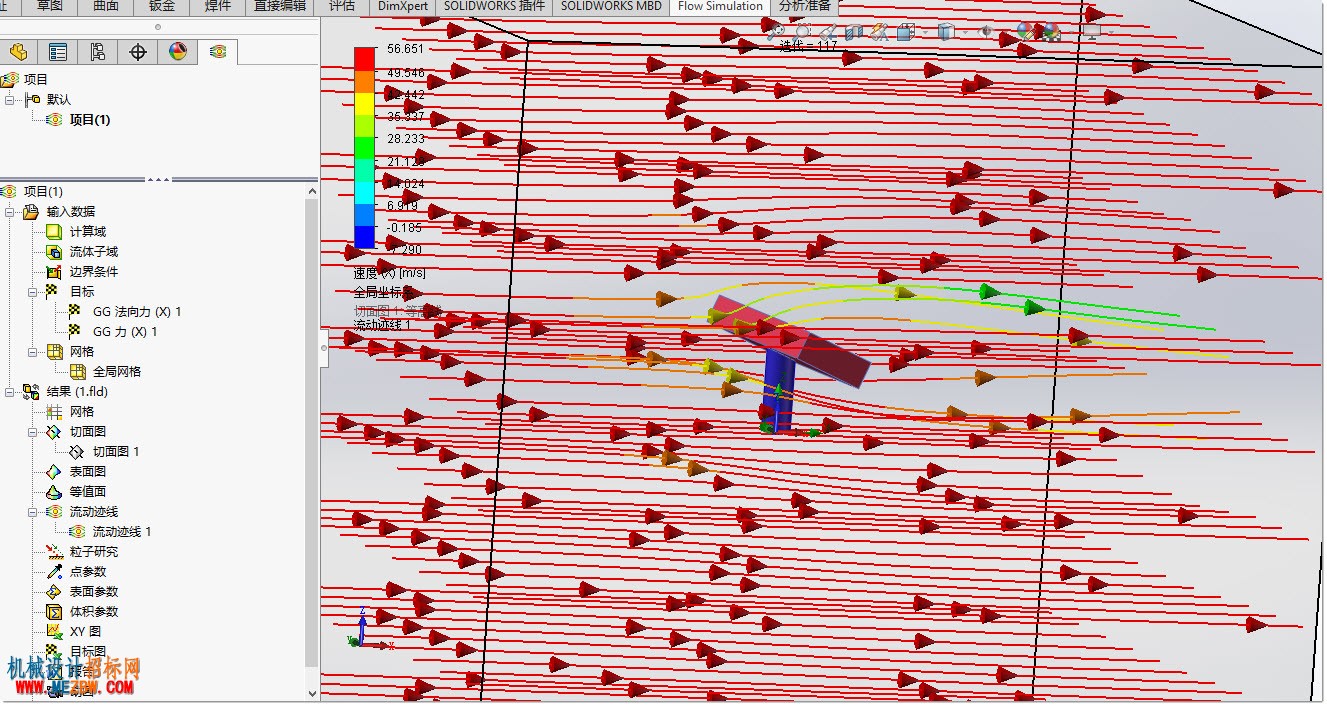Select 表面参数 surface parameters item
This screenshot has width=1327, height=706.
click(x=93, y=592)
